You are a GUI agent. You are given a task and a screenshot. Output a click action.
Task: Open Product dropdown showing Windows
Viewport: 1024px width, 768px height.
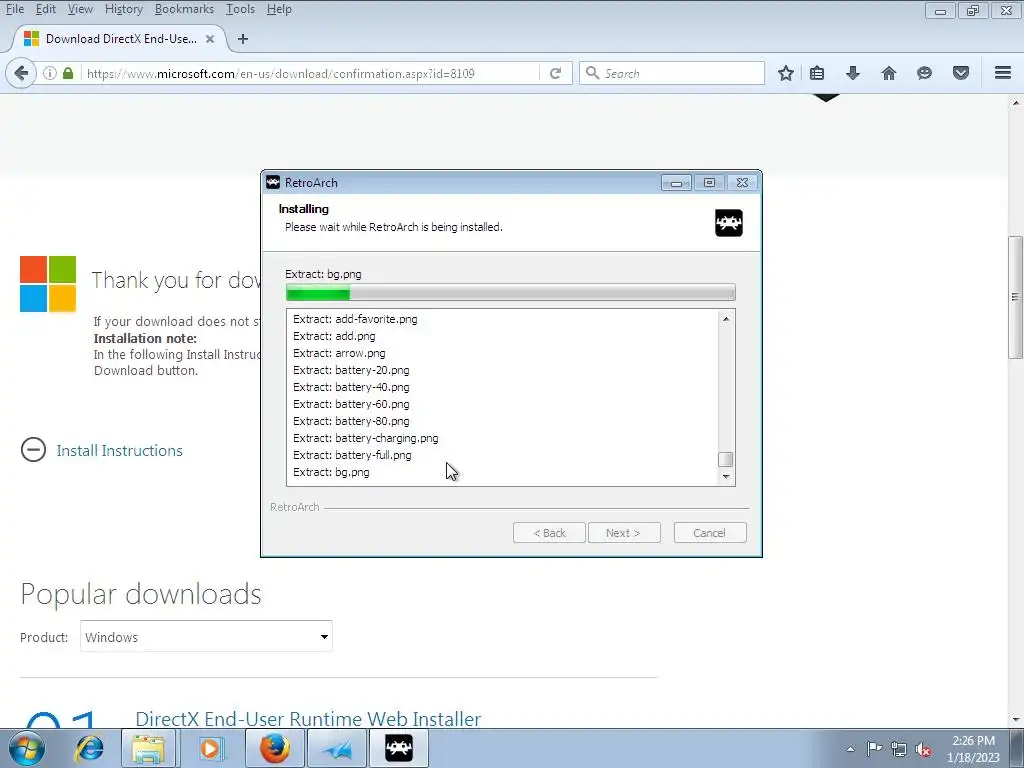tap(206, 637)
